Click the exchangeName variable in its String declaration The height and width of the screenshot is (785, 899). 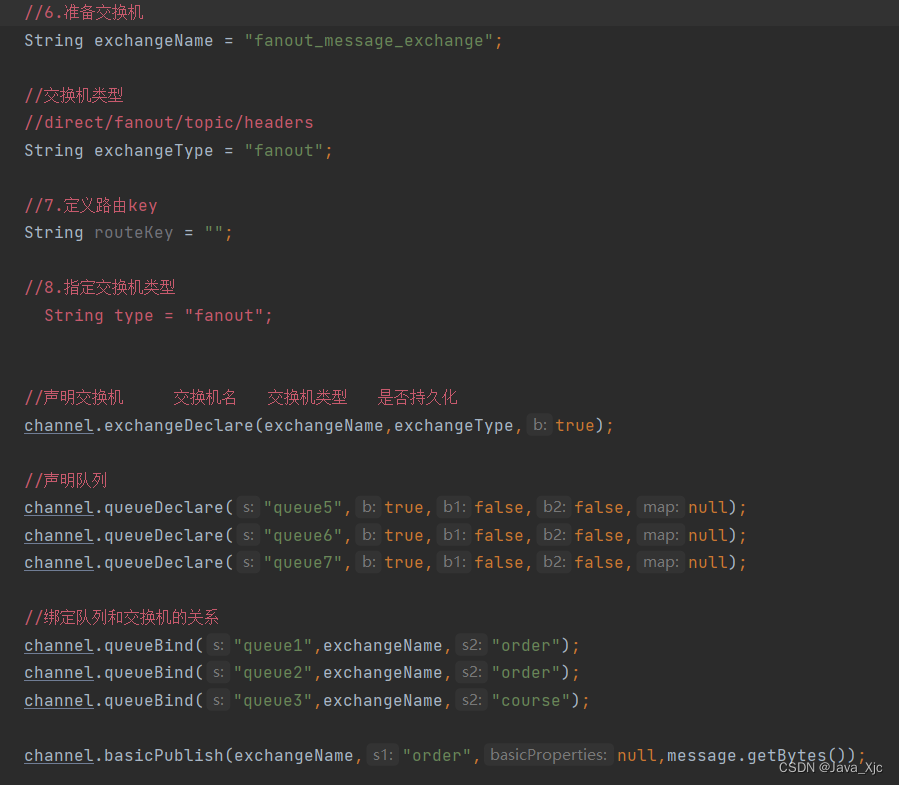(x=154, y=41)
